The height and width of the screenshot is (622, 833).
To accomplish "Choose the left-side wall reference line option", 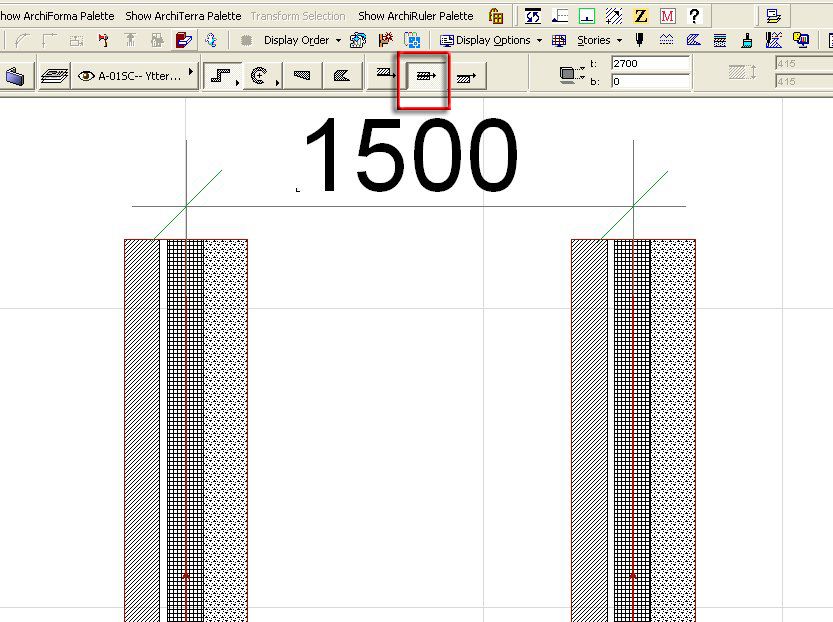I will click(386, 74).
